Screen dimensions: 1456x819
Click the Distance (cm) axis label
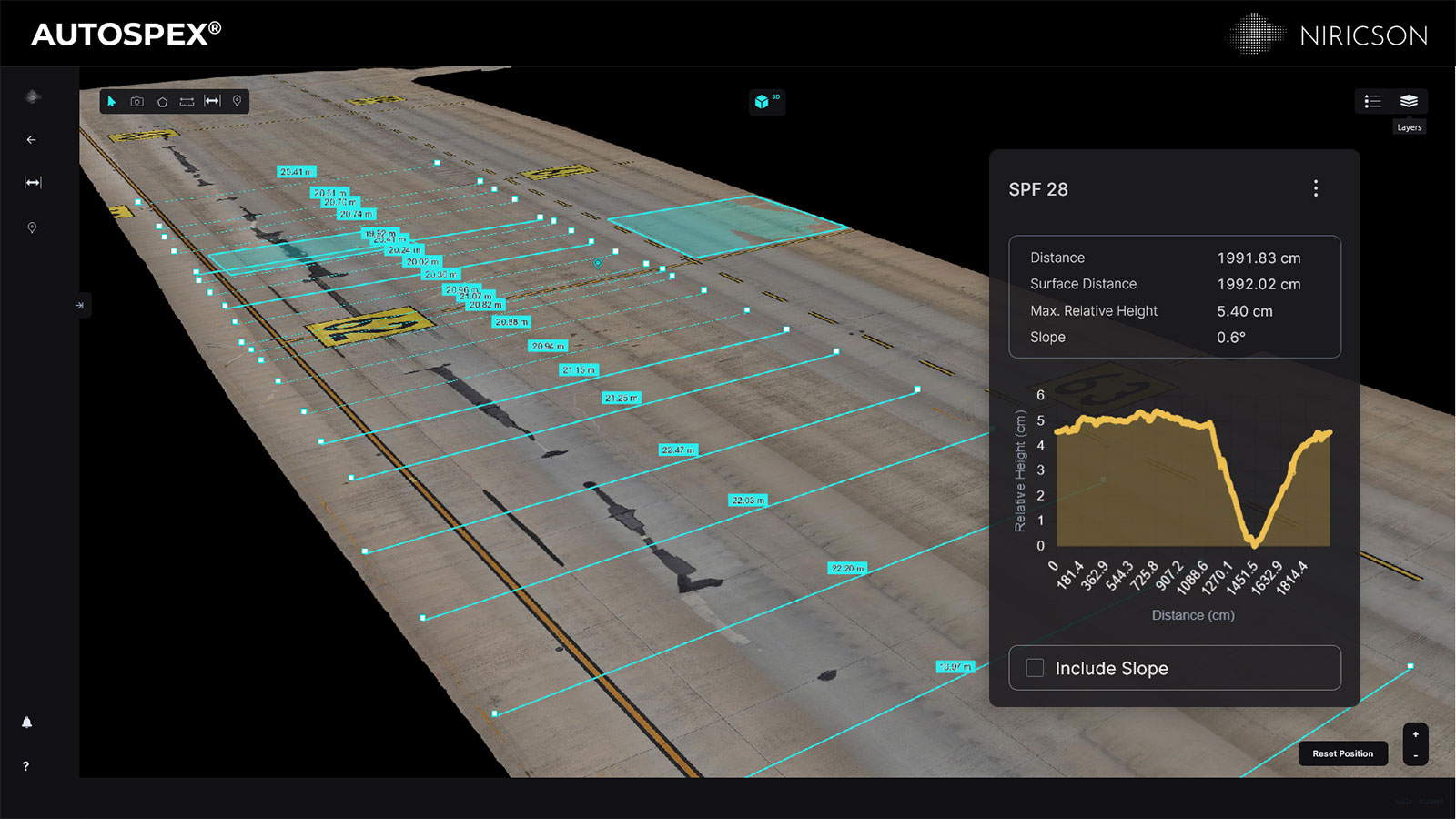[x=1193, y=615]
